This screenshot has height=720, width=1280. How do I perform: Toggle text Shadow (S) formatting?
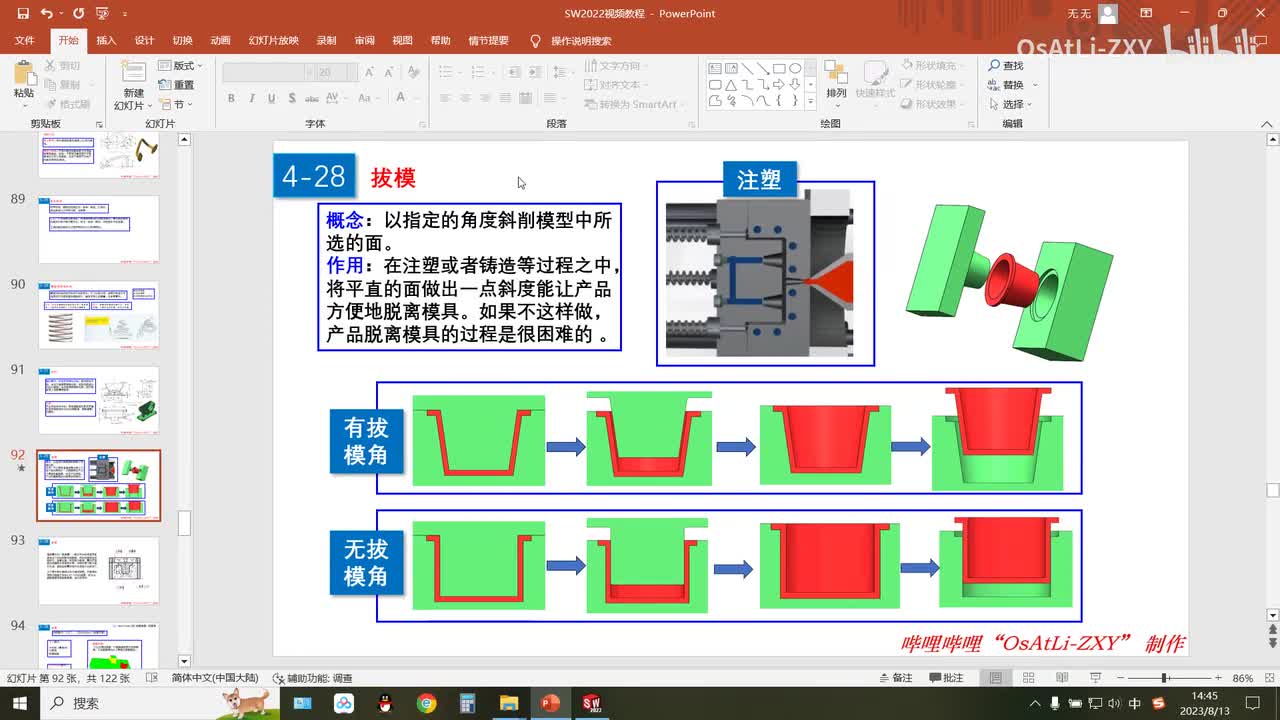coord(292,98)
